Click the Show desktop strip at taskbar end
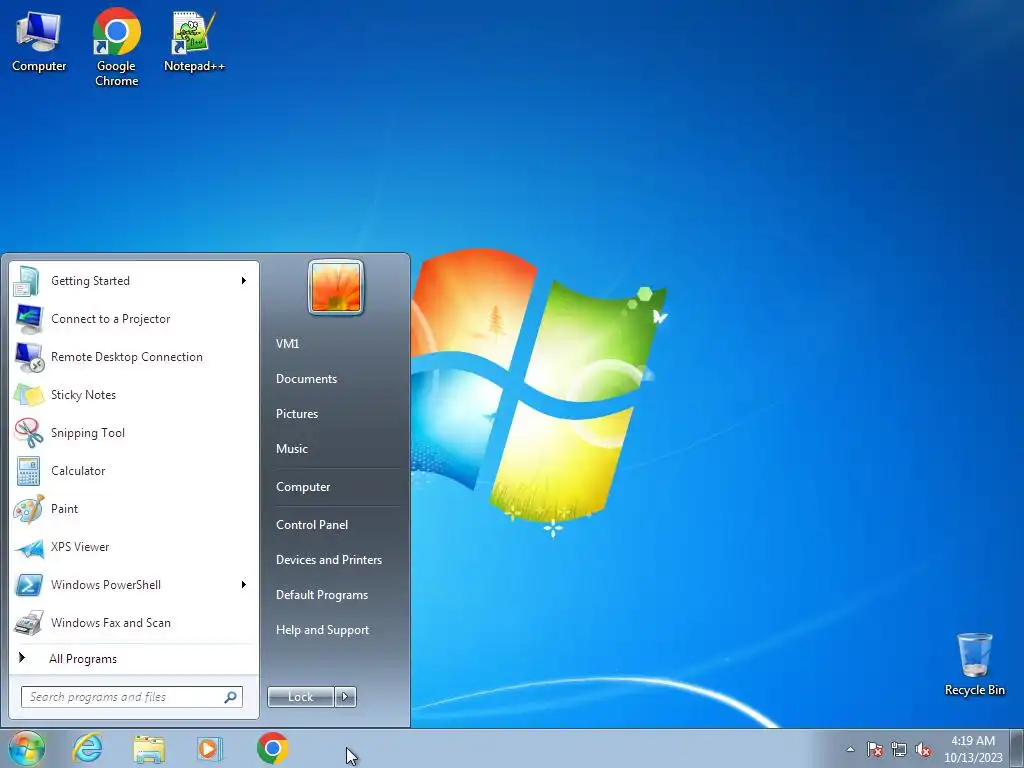Image resolution: width=1024 pixels, height=768 pixels. pos(1017,748)
